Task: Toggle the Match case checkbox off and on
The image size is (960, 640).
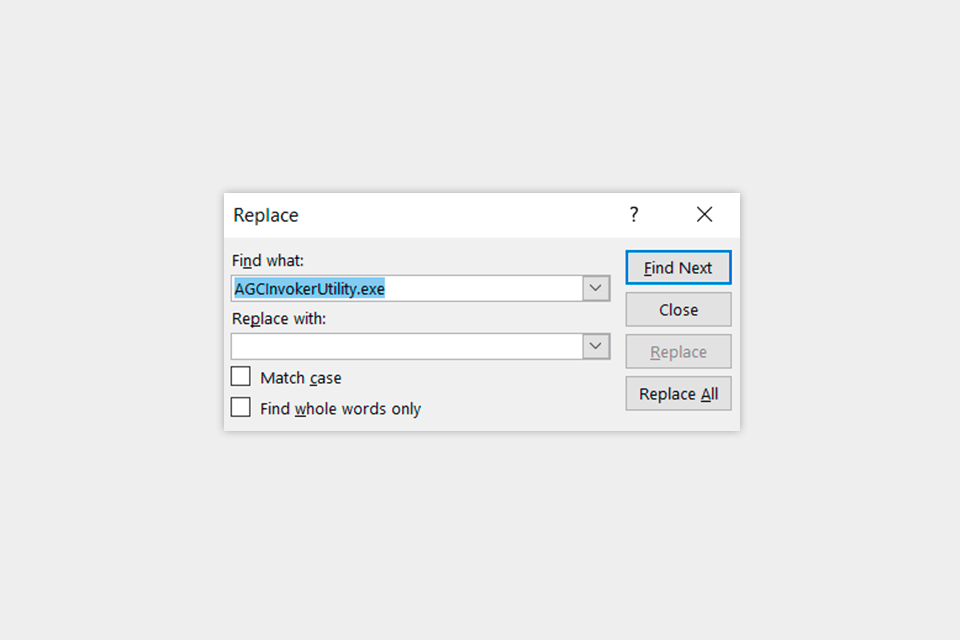Action: click(x=240, y=377)
